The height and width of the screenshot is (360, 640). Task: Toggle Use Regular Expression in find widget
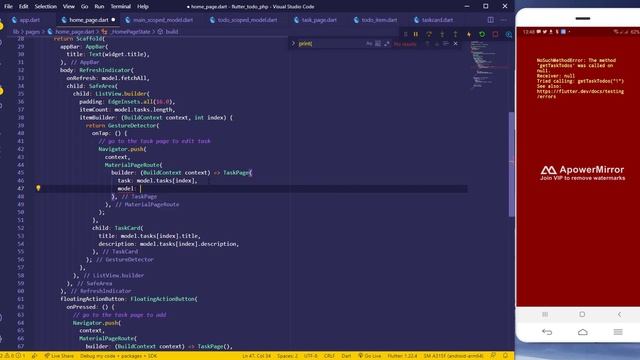(x=387, y=43)
